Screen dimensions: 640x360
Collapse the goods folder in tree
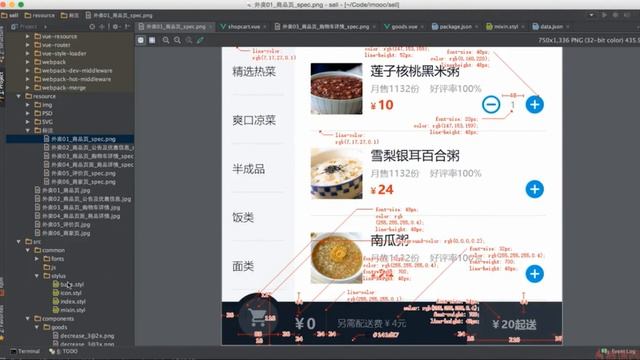[x=36, y=327]
